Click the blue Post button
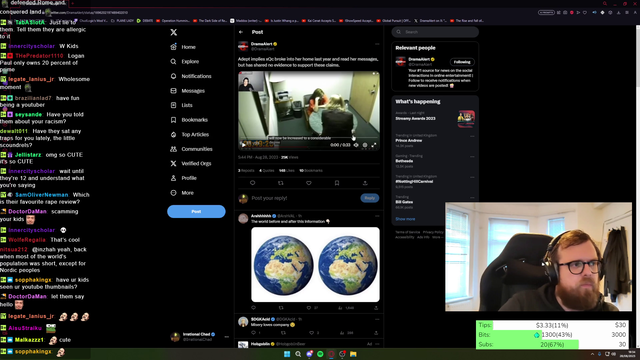Viewport: 640px width, 360px height. point(196,211)
